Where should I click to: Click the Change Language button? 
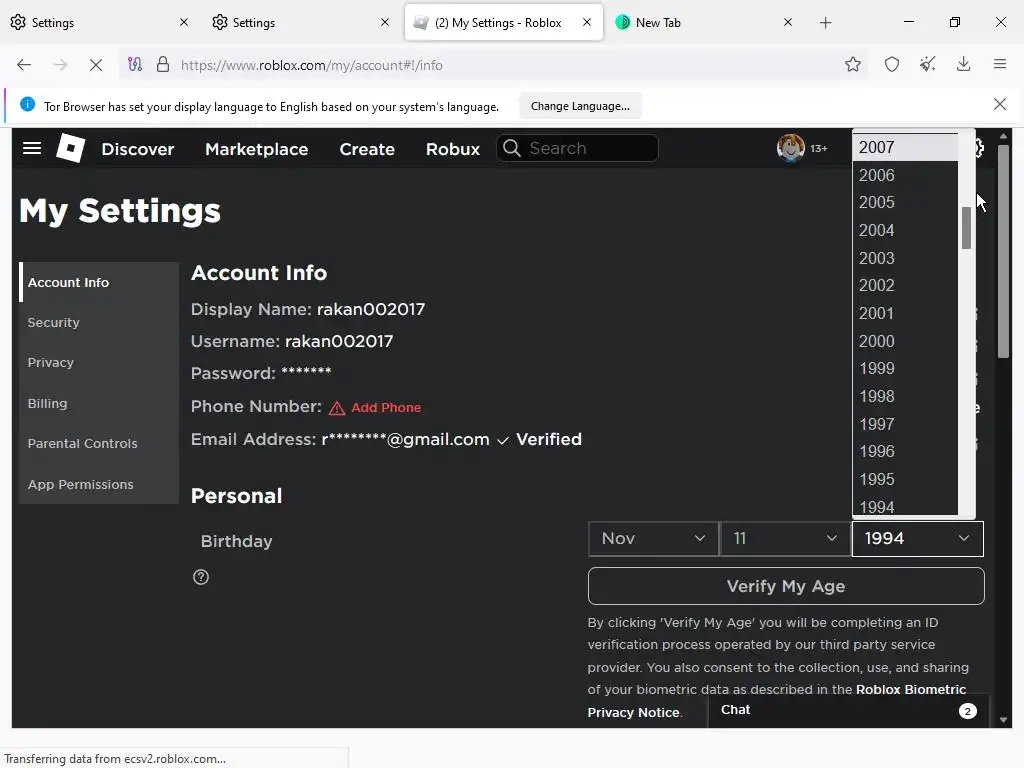tap(580, 106)
